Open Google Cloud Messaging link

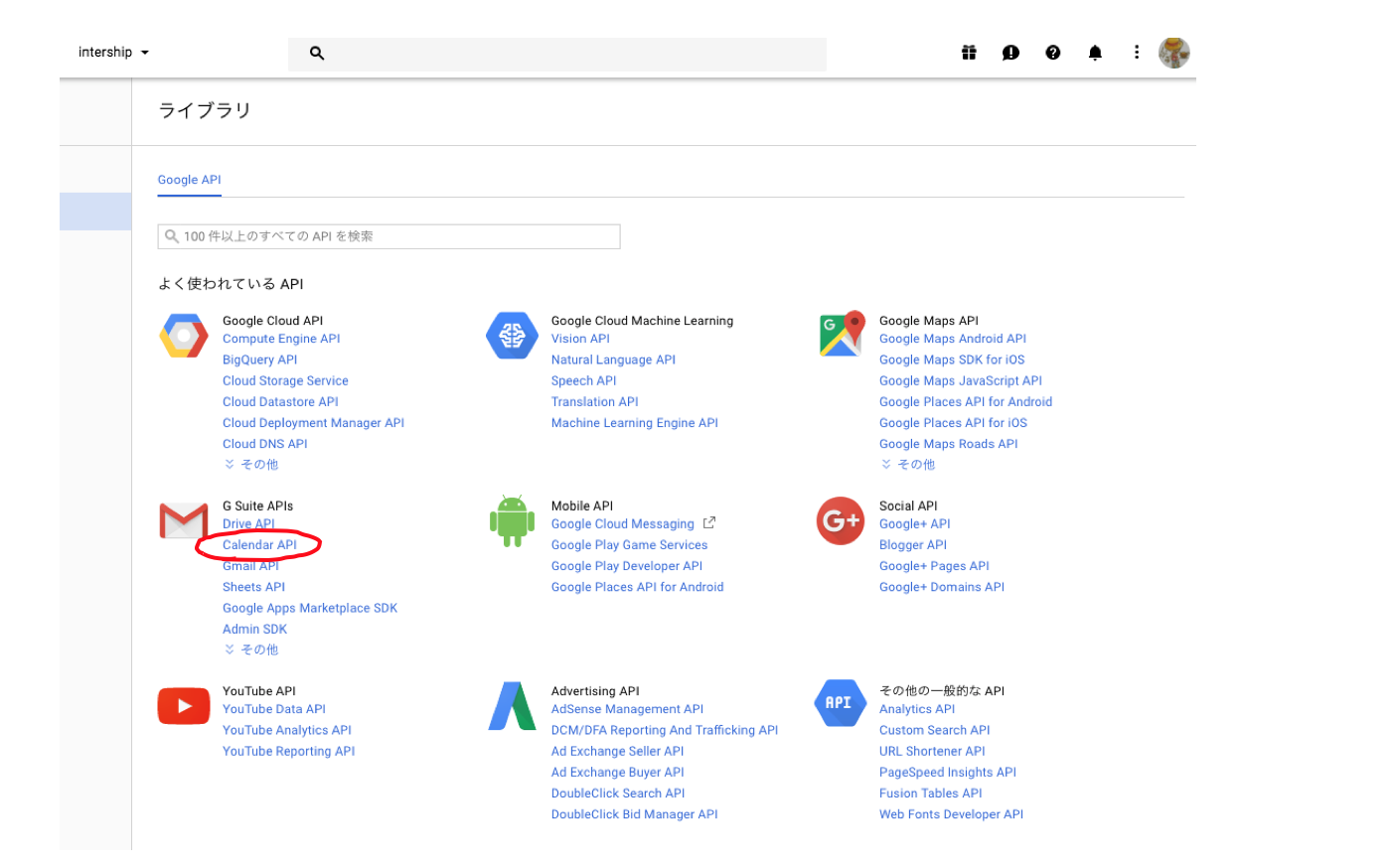tap(623, 524)
